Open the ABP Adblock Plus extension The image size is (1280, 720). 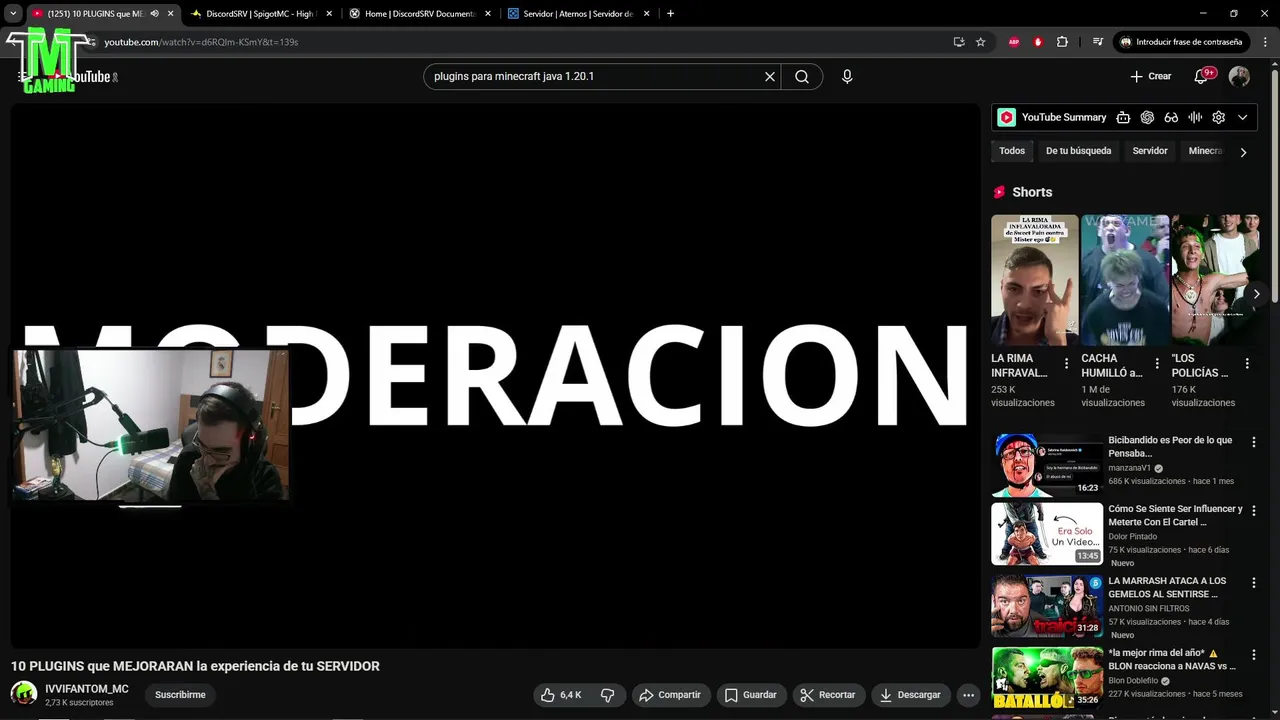coord(1014,42)
